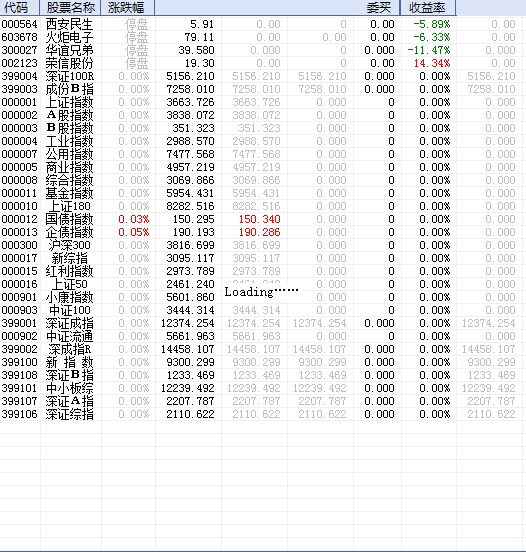526x552 pixels.
Task: Select the 深证B指 row name
Action: tap(69, 376)
